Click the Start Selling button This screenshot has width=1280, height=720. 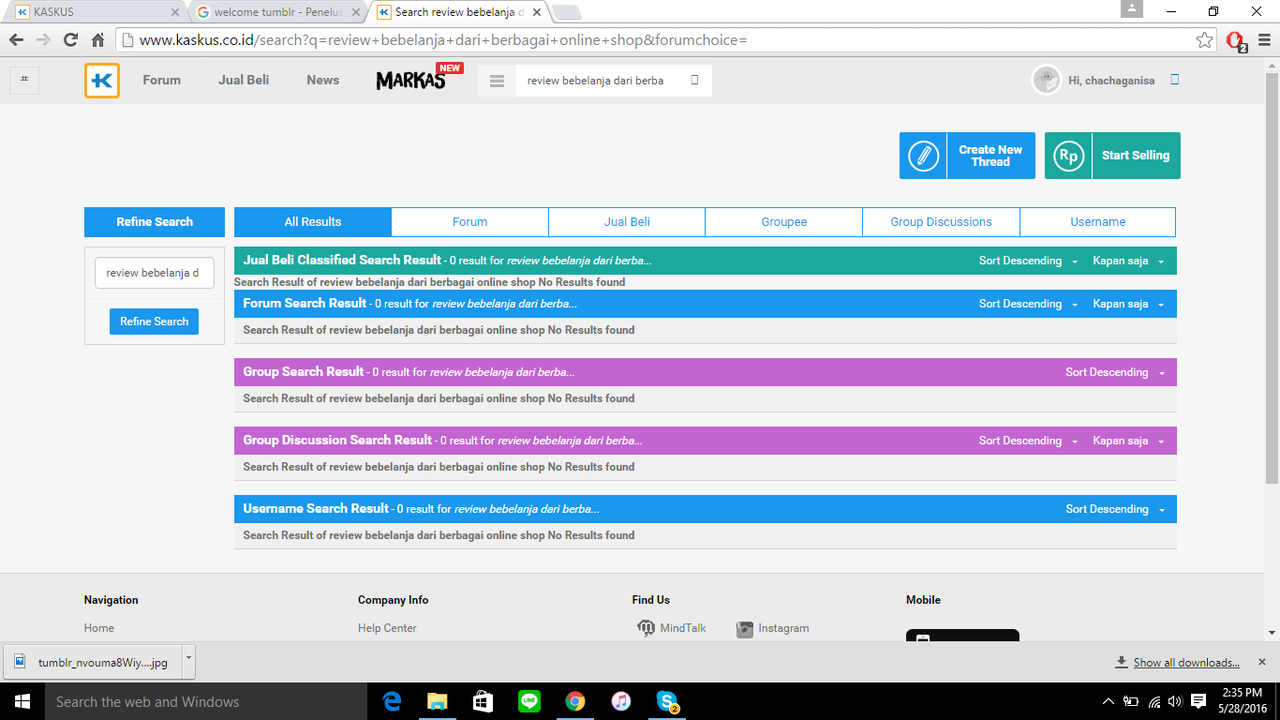pyautogui.click(x=1112, y=156)
